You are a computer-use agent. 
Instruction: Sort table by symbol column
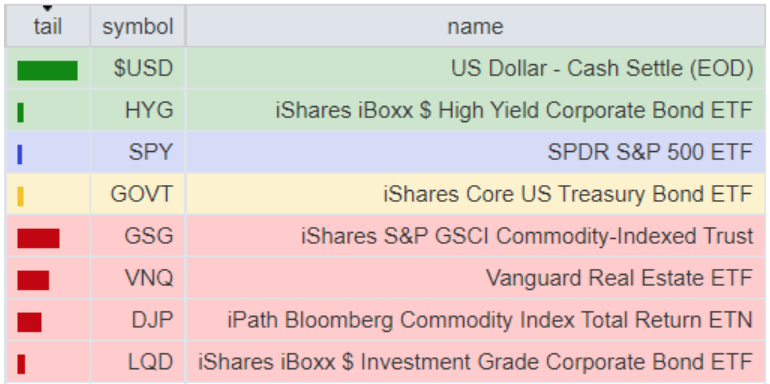coord(138,27)
